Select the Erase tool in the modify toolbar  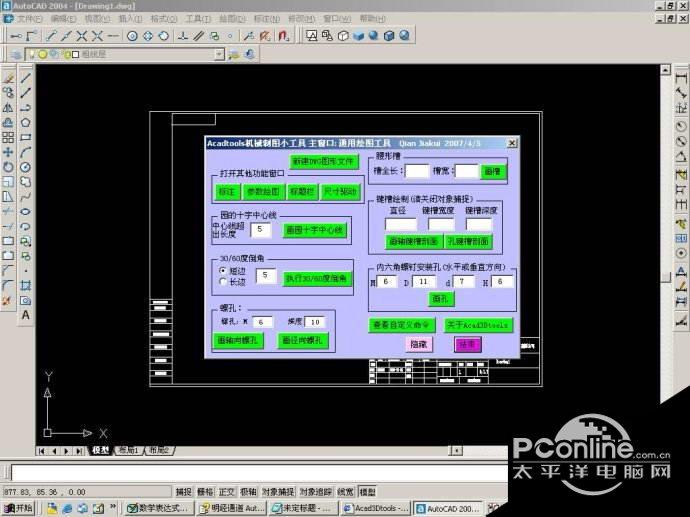(8, 78)
